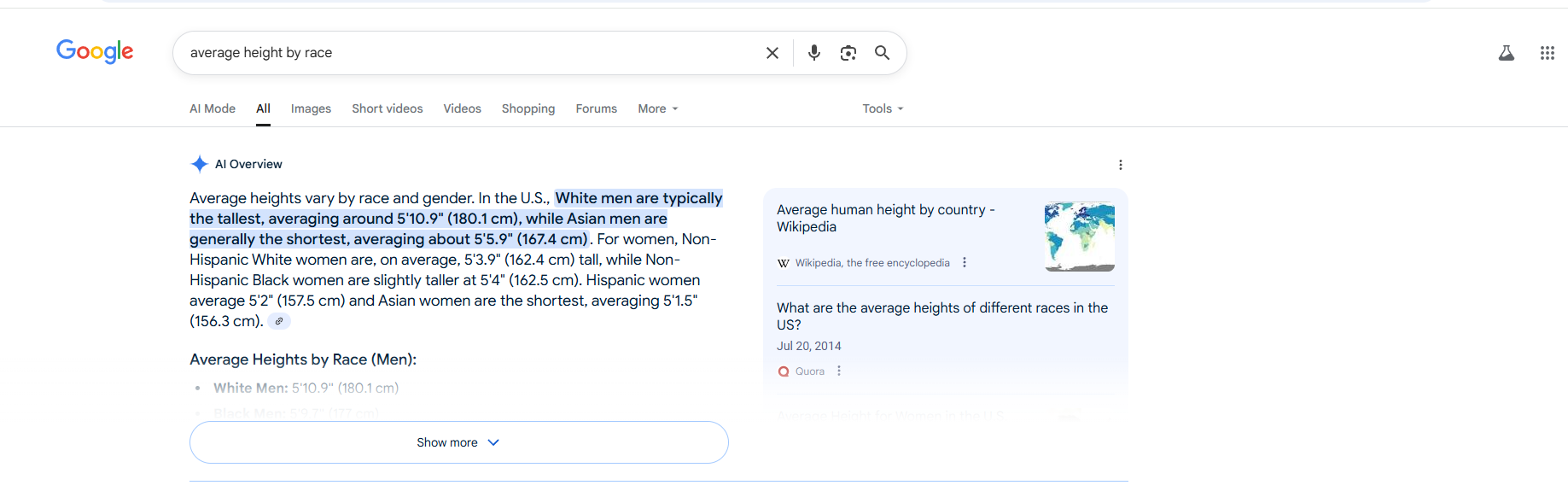Click the source link chip after 156.3 cm

click(279, 321)
